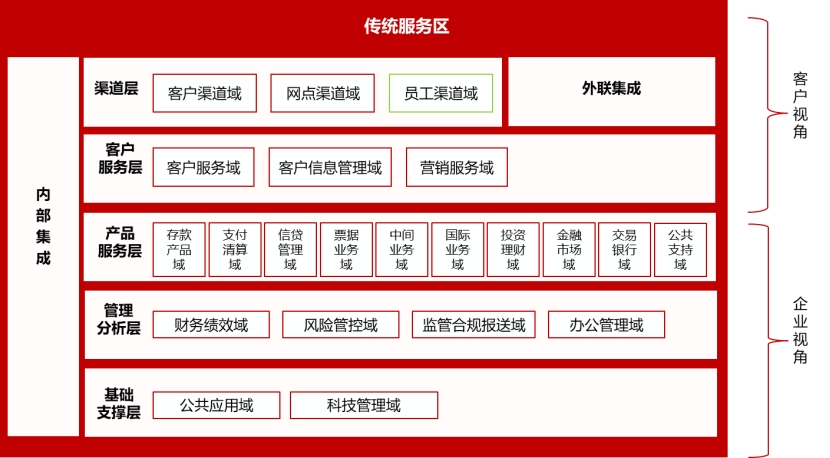This screenshot has width=830, height=458.
Task: Select the 风险管控域 box
Action: [x=340, y=325]
